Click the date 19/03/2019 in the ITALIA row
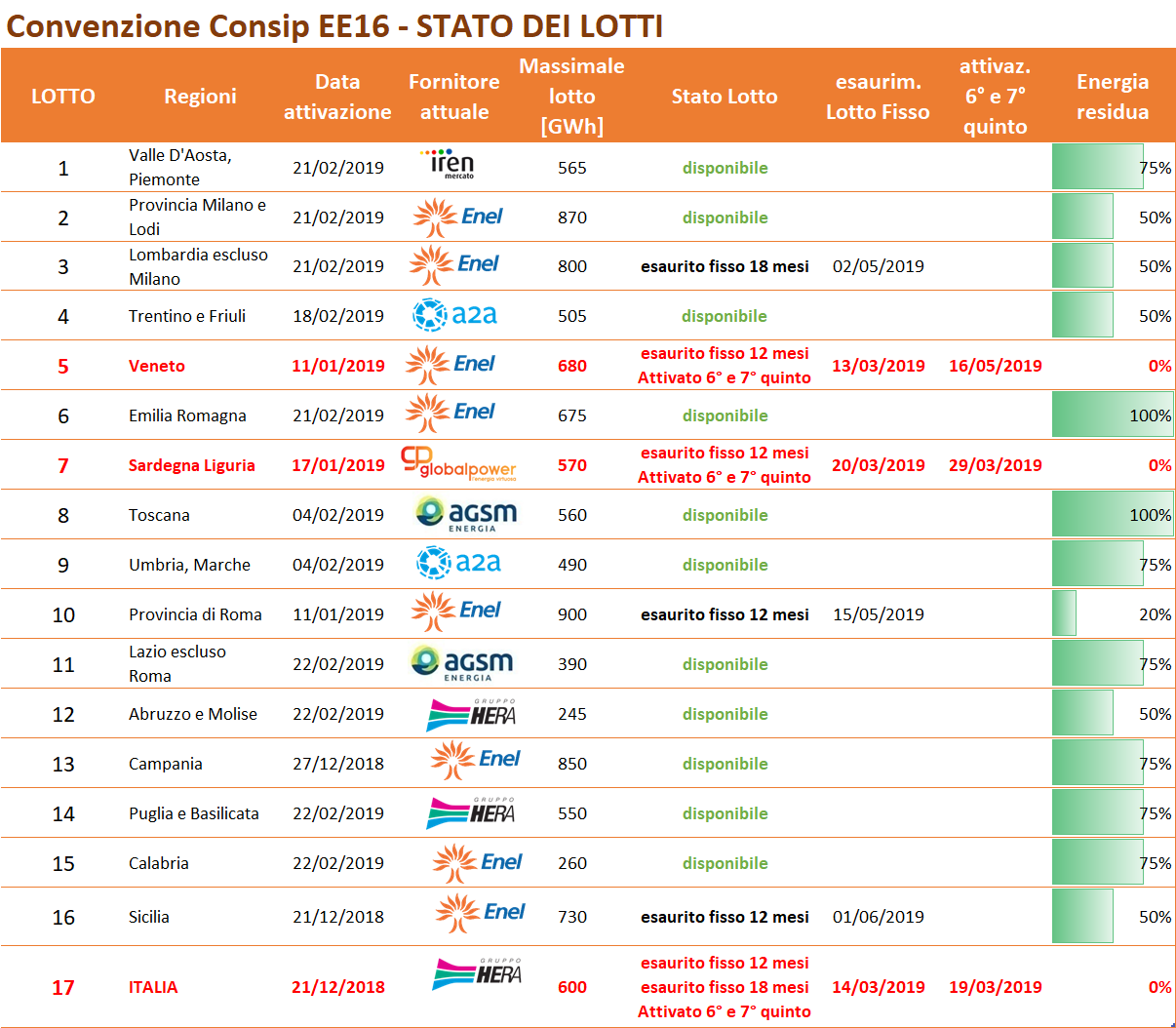The height and width of the screenshot is (1028, 1176). 996,987
